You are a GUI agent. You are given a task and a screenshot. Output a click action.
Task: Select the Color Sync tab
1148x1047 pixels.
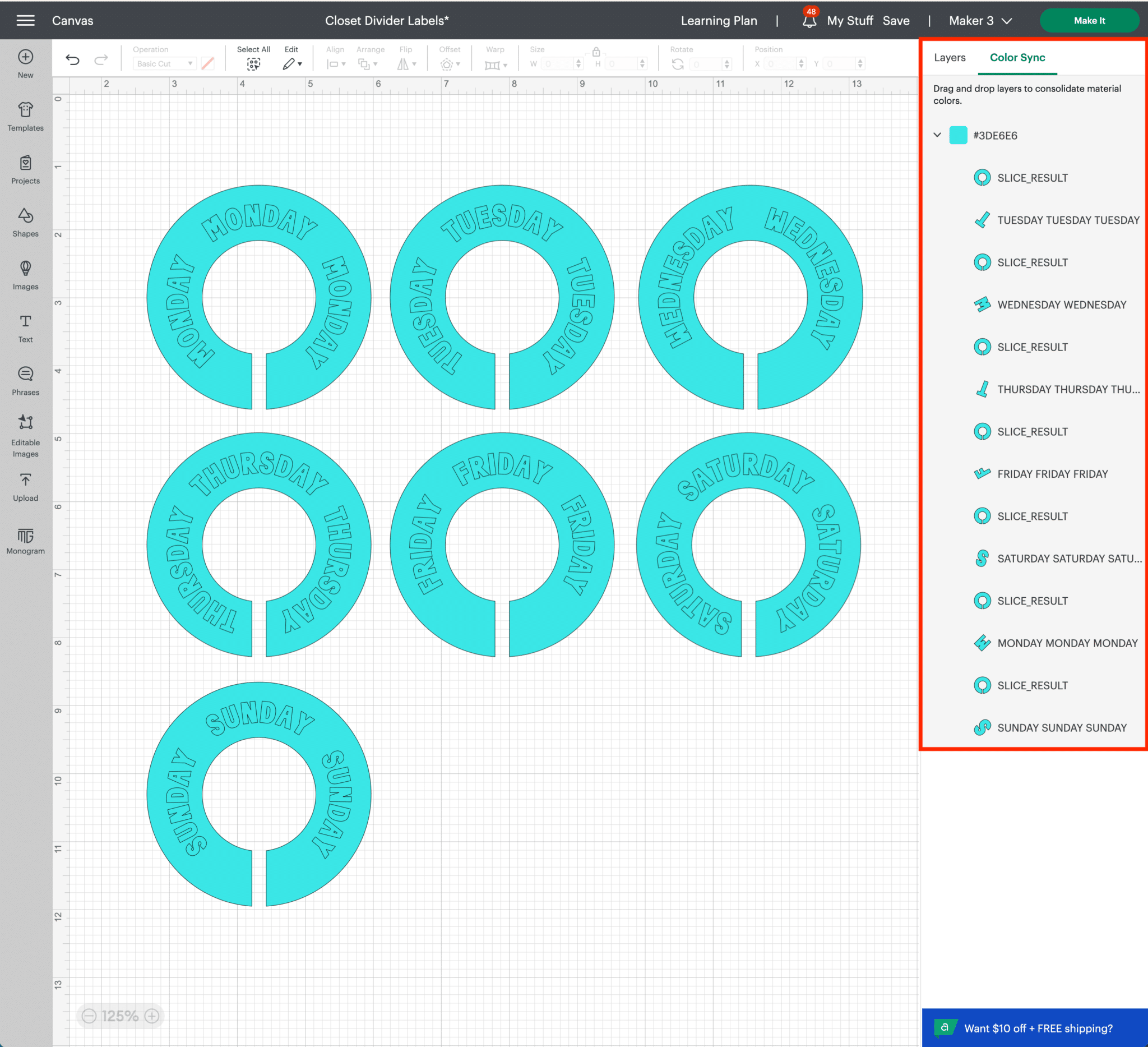click(x=1017, y=58)
